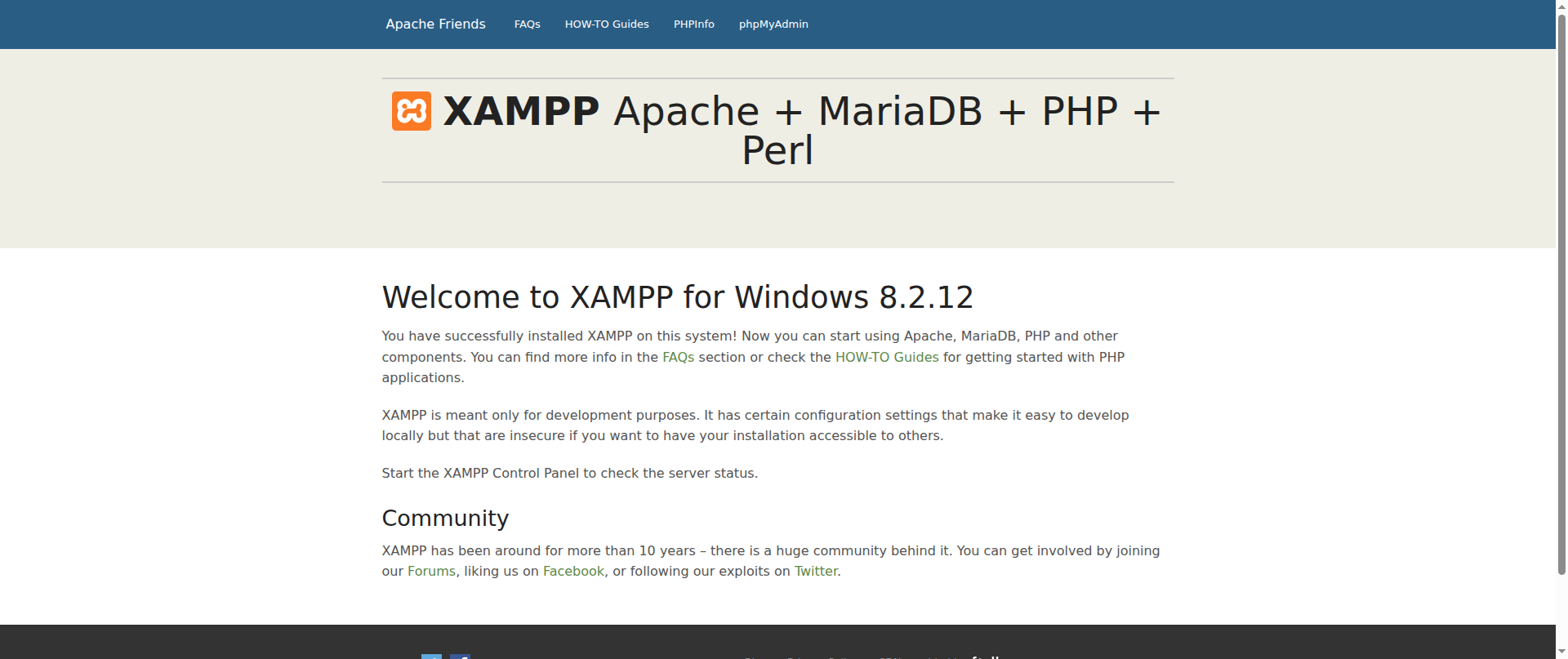This screenshot has width=1568, height=659.
Task: Follow the HOW-TO Guides link in the paragraph
Action: [887, 357]
